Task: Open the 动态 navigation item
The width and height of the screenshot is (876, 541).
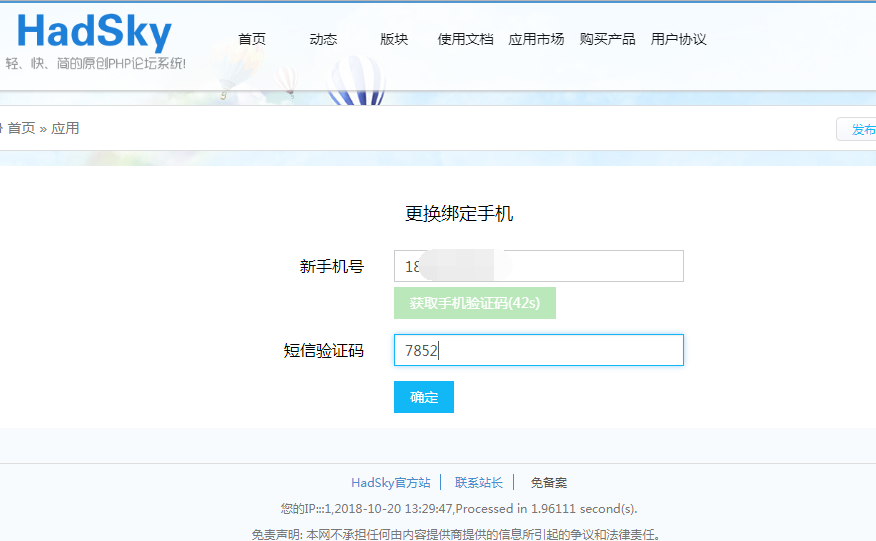Action: pos(323,39)
